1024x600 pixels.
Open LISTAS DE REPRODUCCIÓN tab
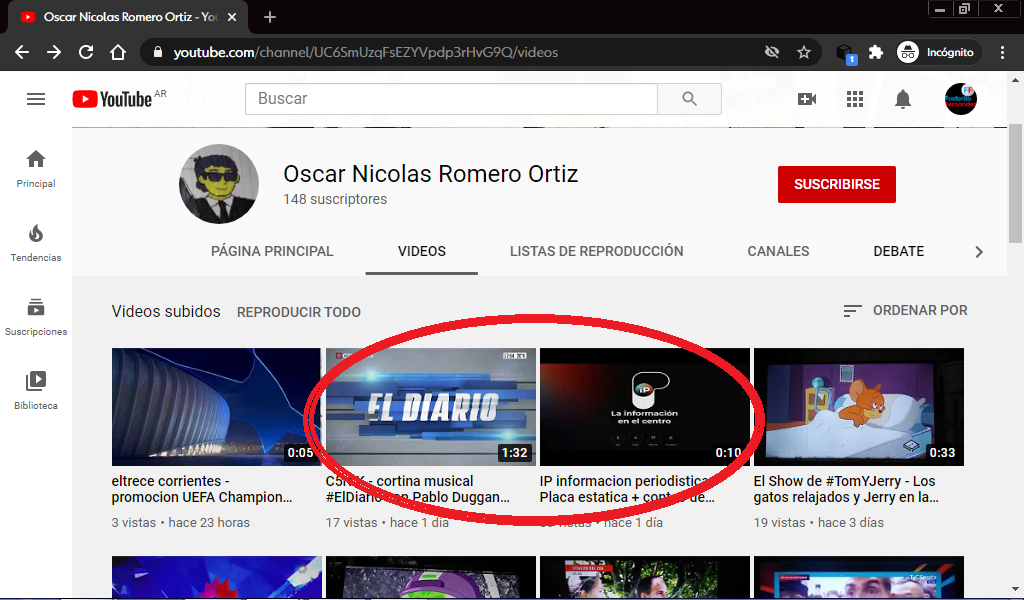click(597, 251)
